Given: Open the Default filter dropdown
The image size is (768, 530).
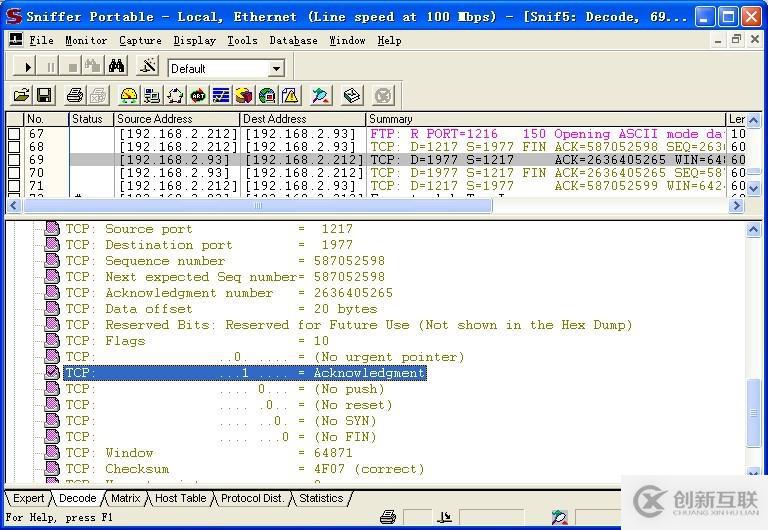Looking at the screenshot, I should (276, 68).
